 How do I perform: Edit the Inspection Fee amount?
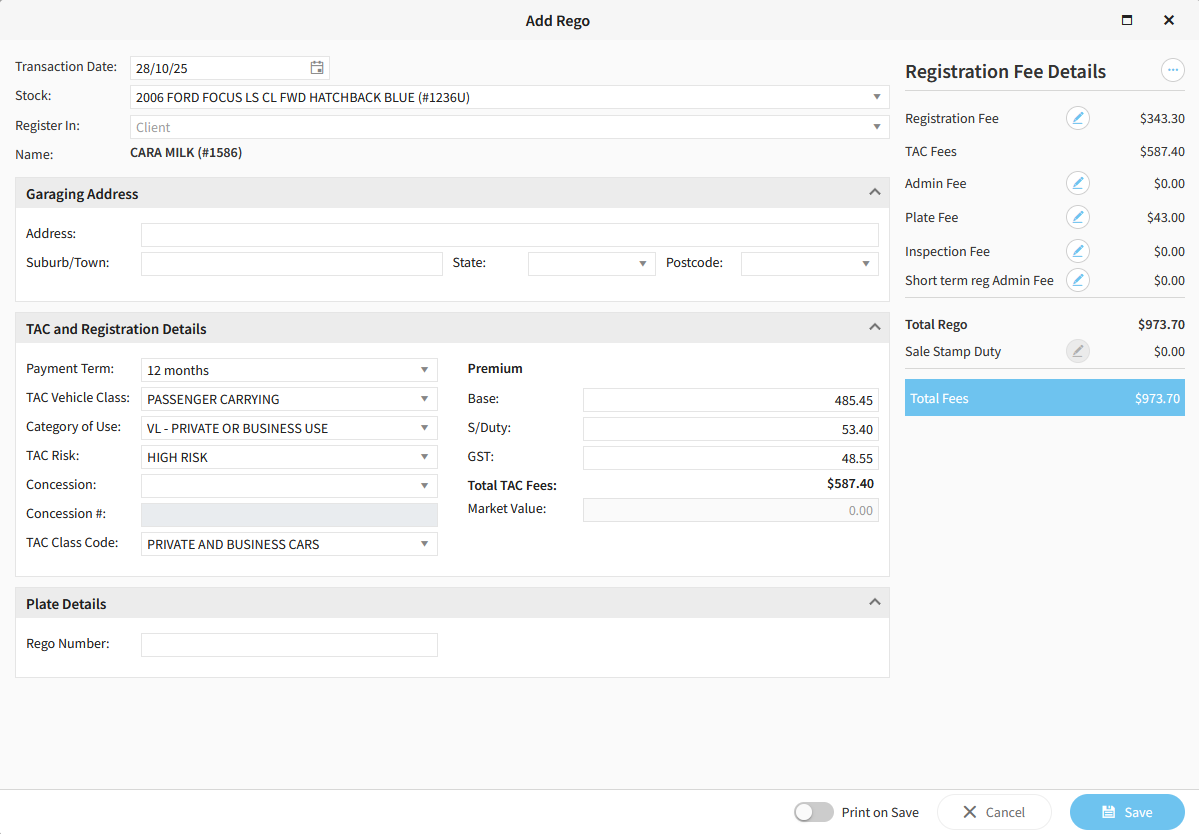pos(1077,251)
